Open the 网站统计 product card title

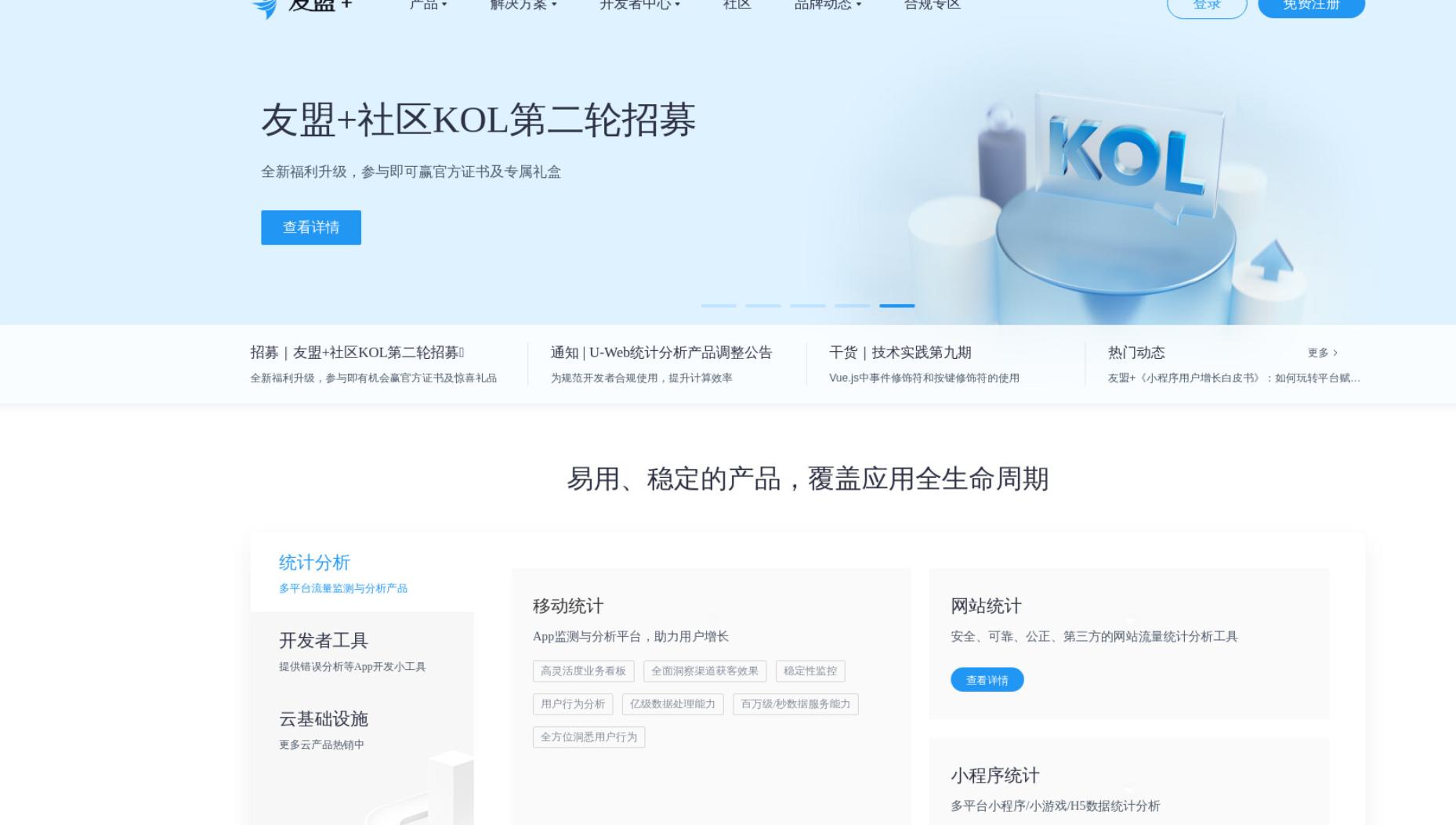point(986,606)
